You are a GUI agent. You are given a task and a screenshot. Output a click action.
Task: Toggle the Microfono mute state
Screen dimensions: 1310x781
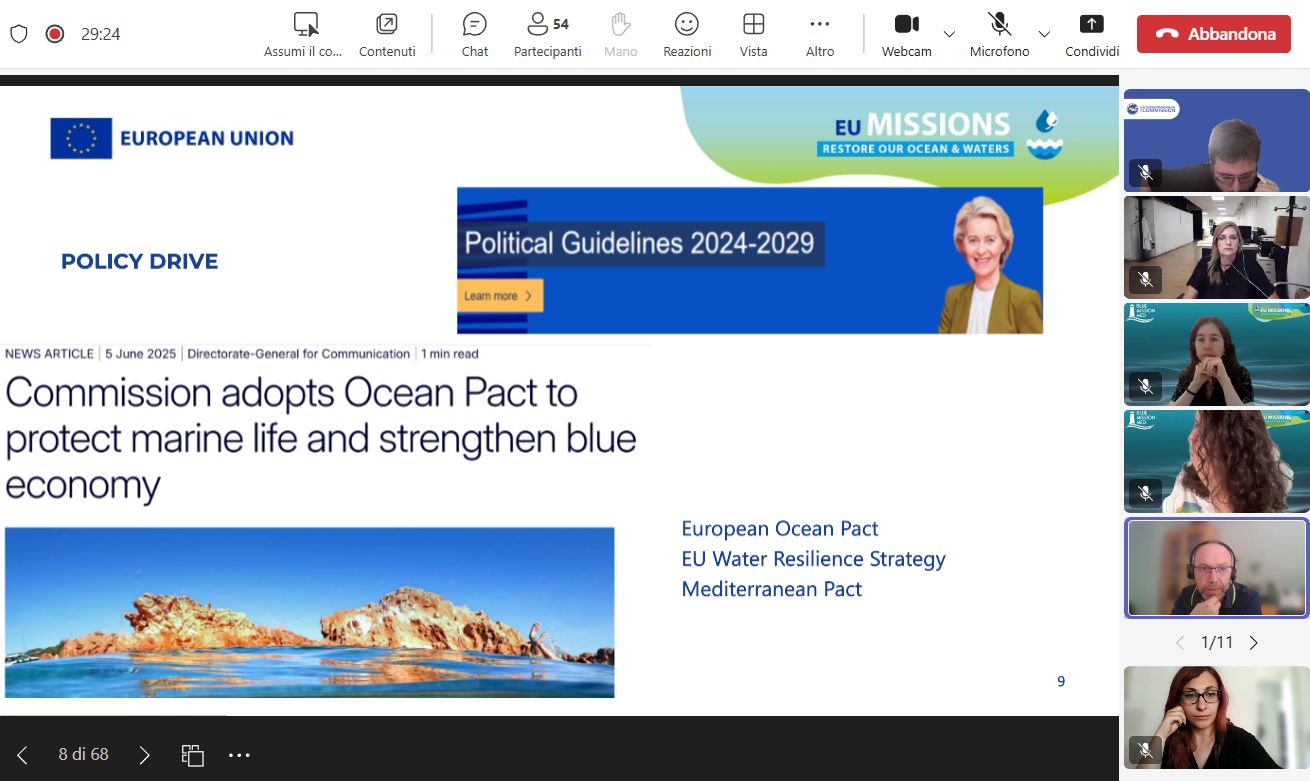(x=999, y=34)
